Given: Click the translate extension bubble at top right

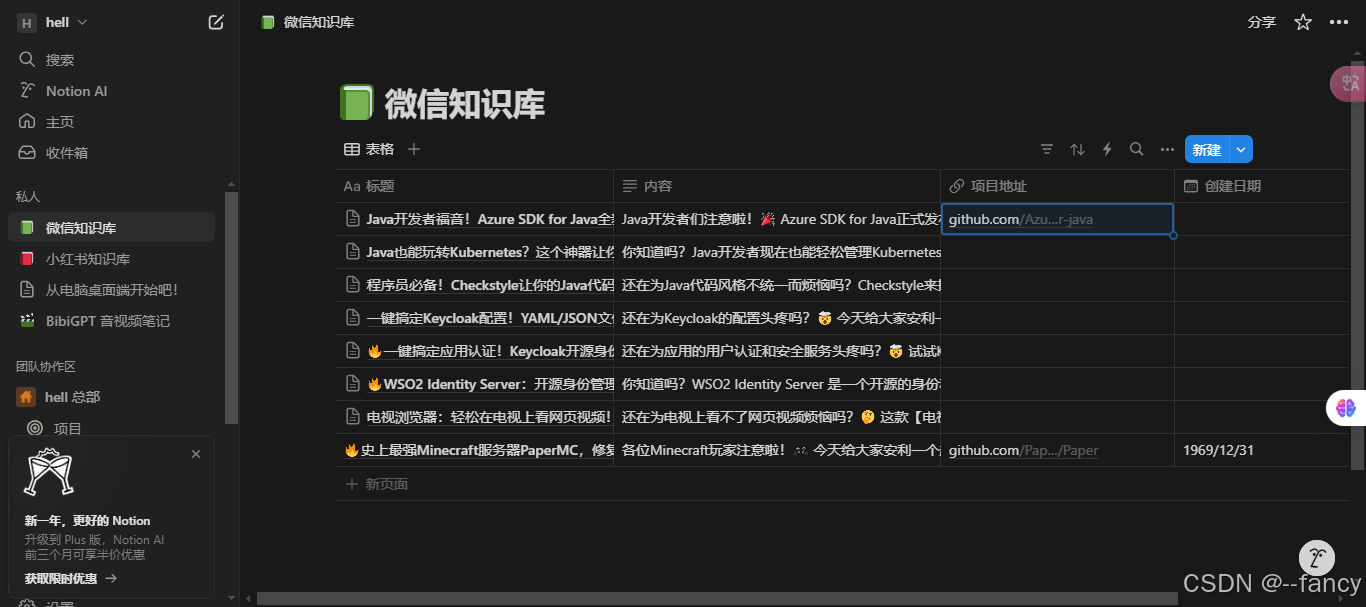Looking at the screenshot, I should pos(1348,84).
